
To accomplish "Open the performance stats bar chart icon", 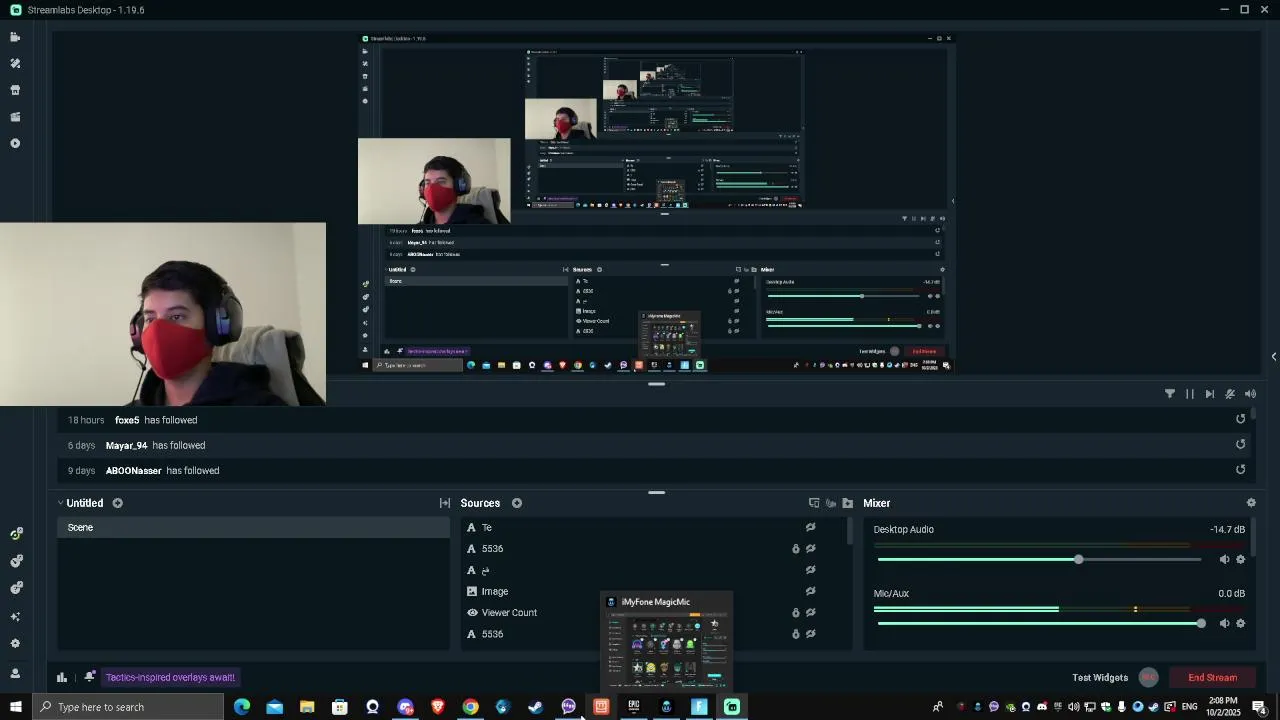I will coord(62,677).
